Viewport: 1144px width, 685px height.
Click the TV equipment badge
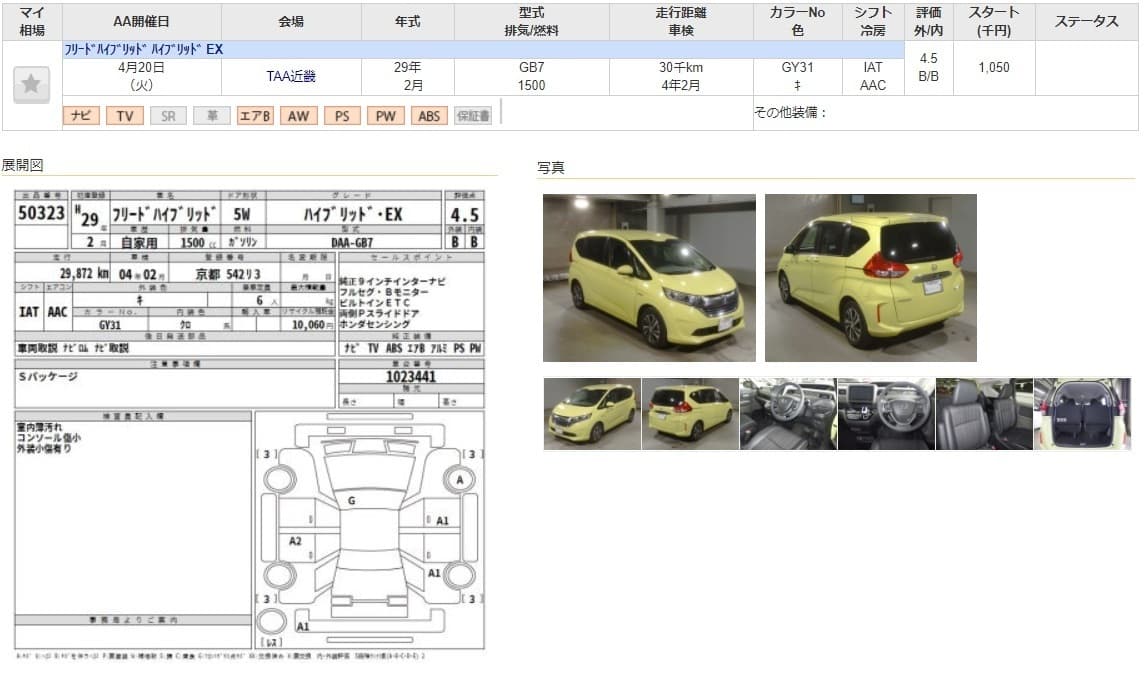(124, 116)
